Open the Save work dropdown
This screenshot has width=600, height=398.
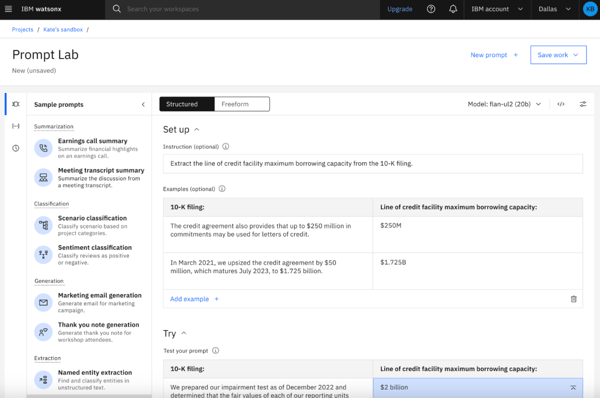[x=558, y=55]
